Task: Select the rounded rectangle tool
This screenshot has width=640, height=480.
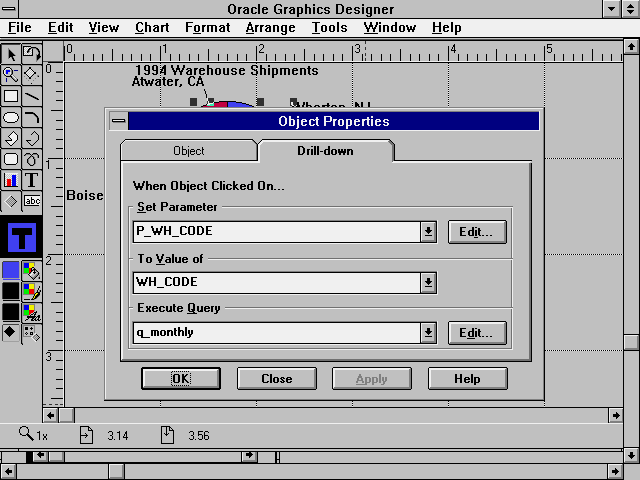Action: (x=11, y=159)
